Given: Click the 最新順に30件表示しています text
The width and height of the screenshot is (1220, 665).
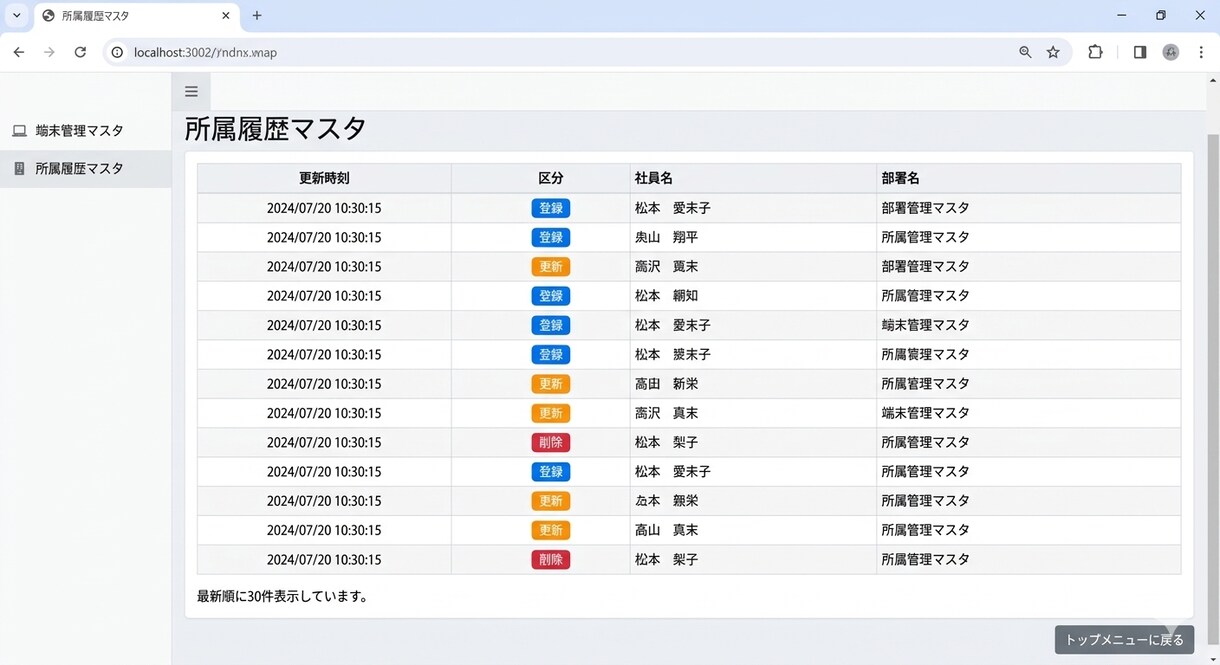Looking at the screenshot, I should point(282,597).
